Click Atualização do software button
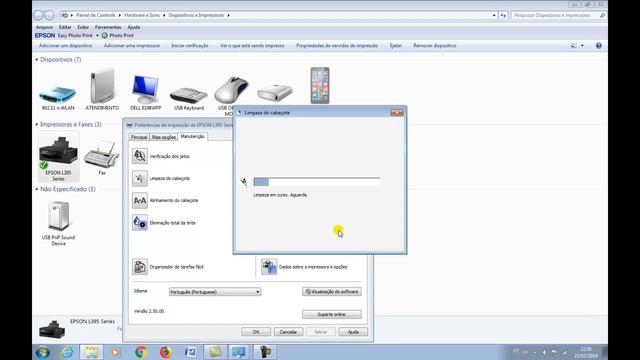The height and width of the screenshot is (360, 640). 332,292
